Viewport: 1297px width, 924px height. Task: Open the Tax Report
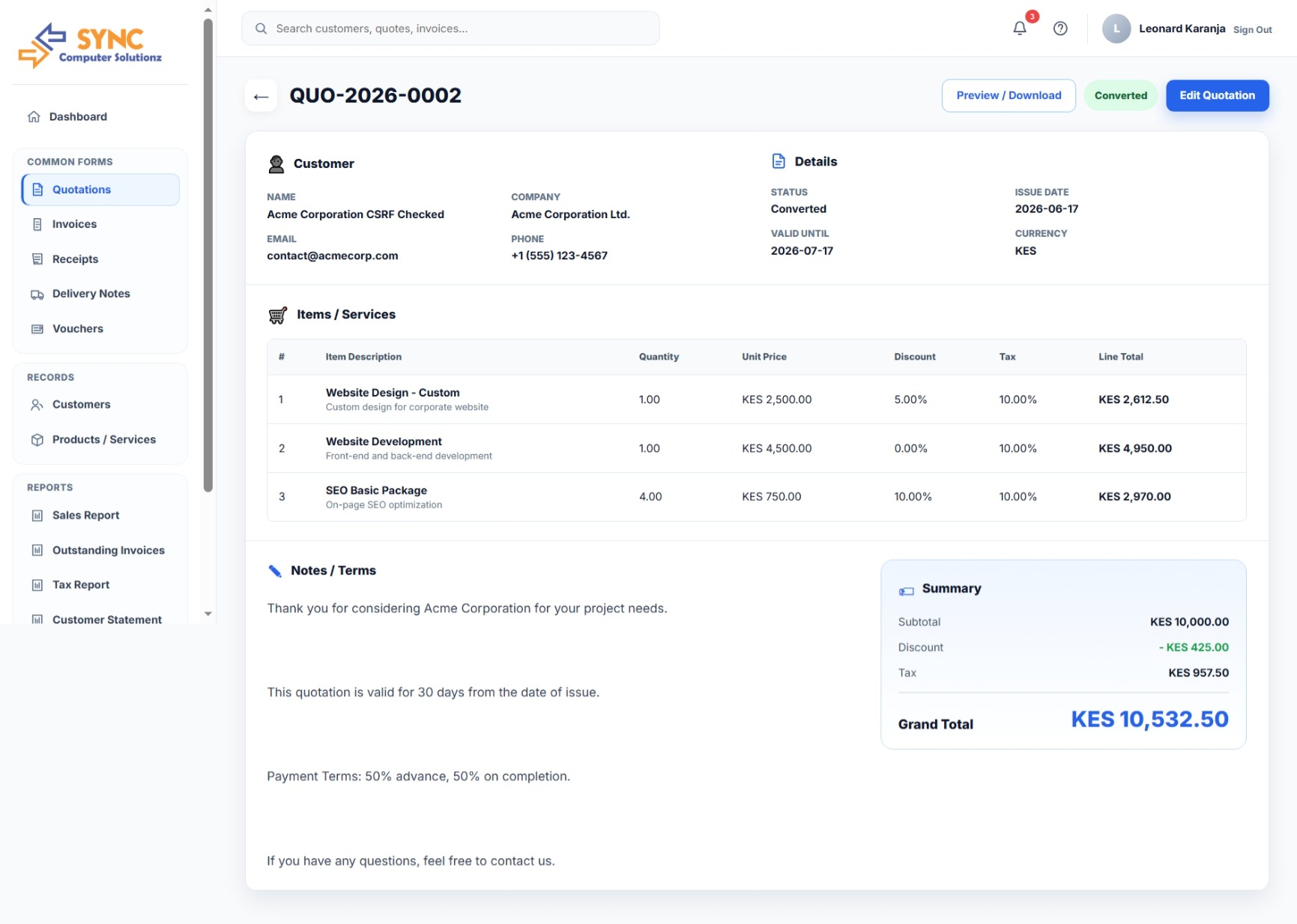point(100,585)
